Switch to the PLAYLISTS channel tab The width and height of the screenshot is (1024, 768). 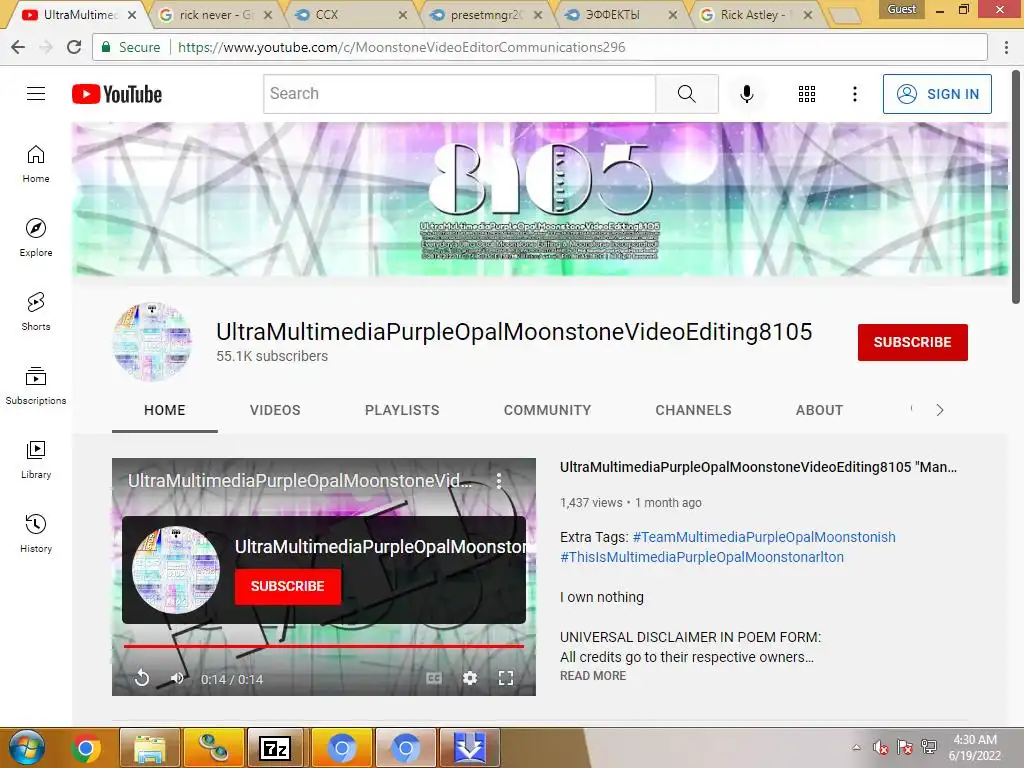(x=402, y=410)
